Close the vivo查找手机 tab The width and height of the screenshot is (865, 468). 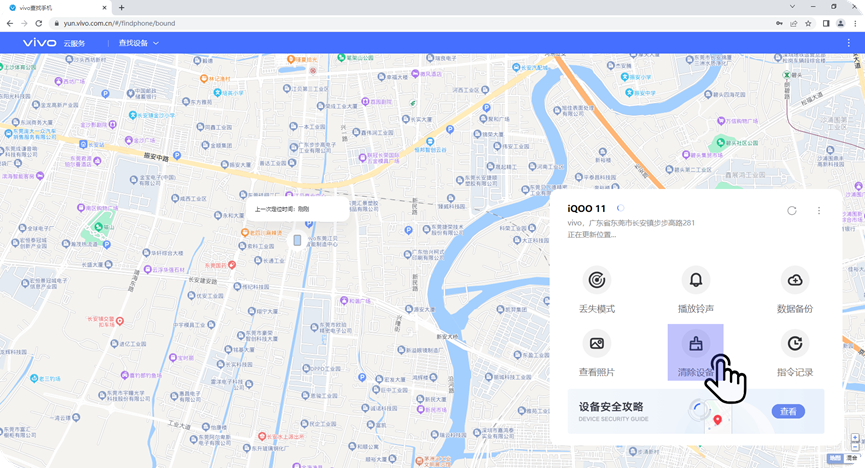[105, 8]
